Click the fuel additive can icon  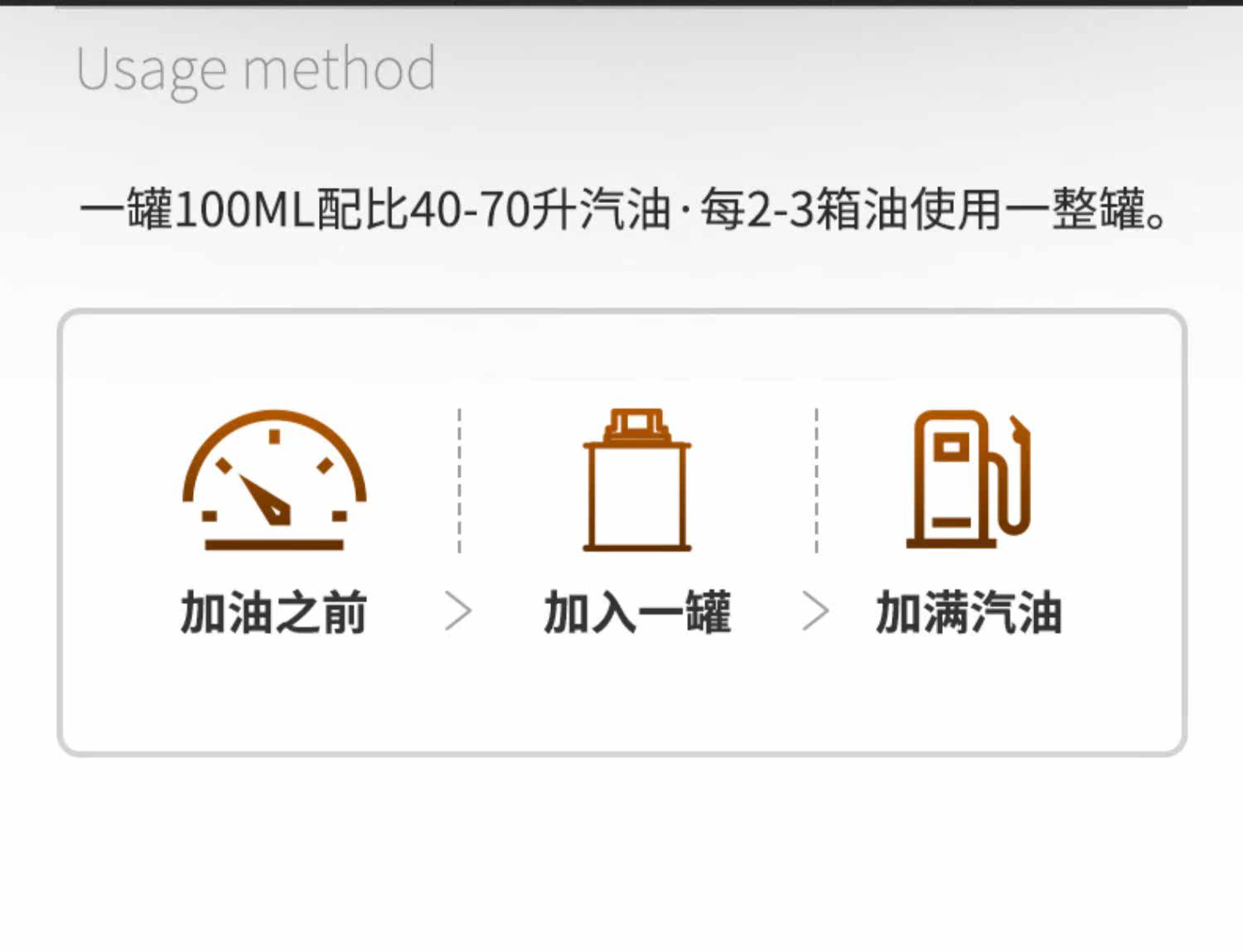tap(636, 479)
